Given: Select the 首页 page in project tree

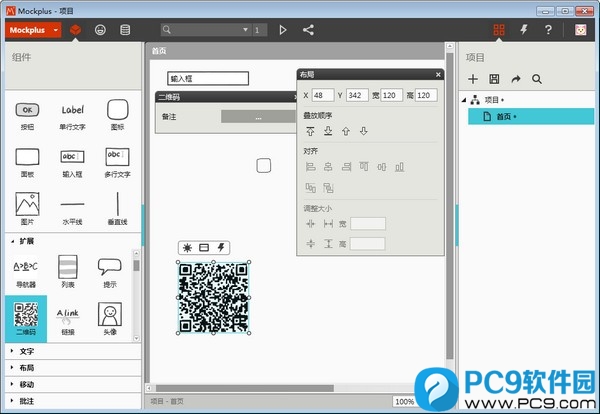Looking at the screenshot, I should point(531,116).
